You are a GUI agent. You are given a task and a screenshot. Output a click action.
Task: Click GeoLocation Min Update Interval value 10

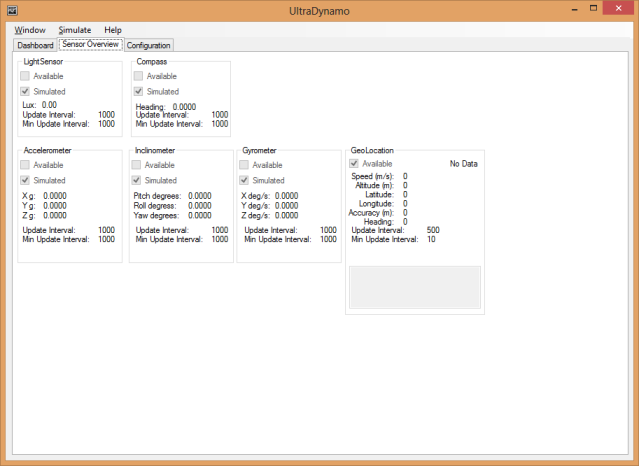click(x=431, y=239)
